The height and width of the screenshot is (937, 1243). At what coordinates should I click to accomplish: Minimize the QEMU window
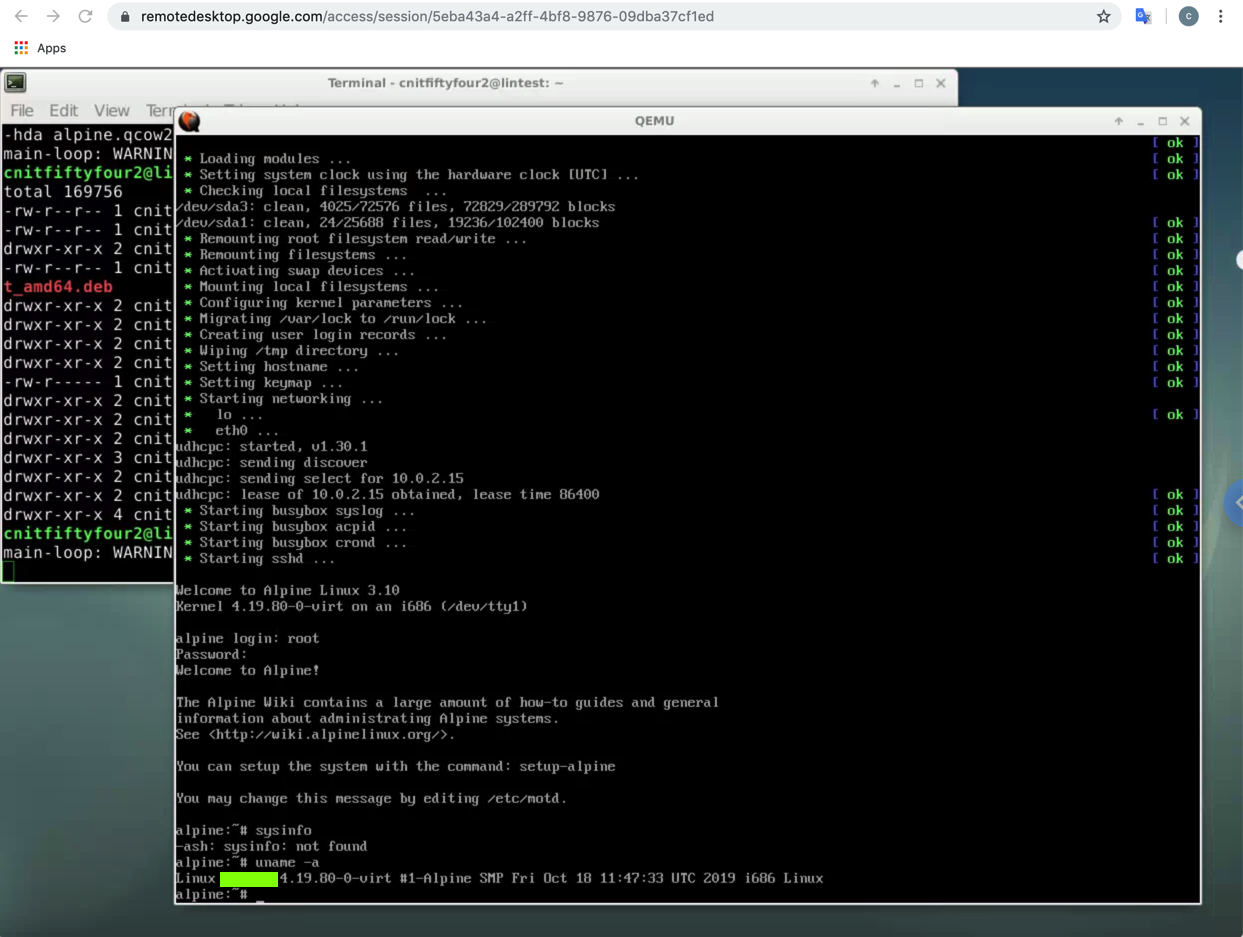tap(1141, 121)
